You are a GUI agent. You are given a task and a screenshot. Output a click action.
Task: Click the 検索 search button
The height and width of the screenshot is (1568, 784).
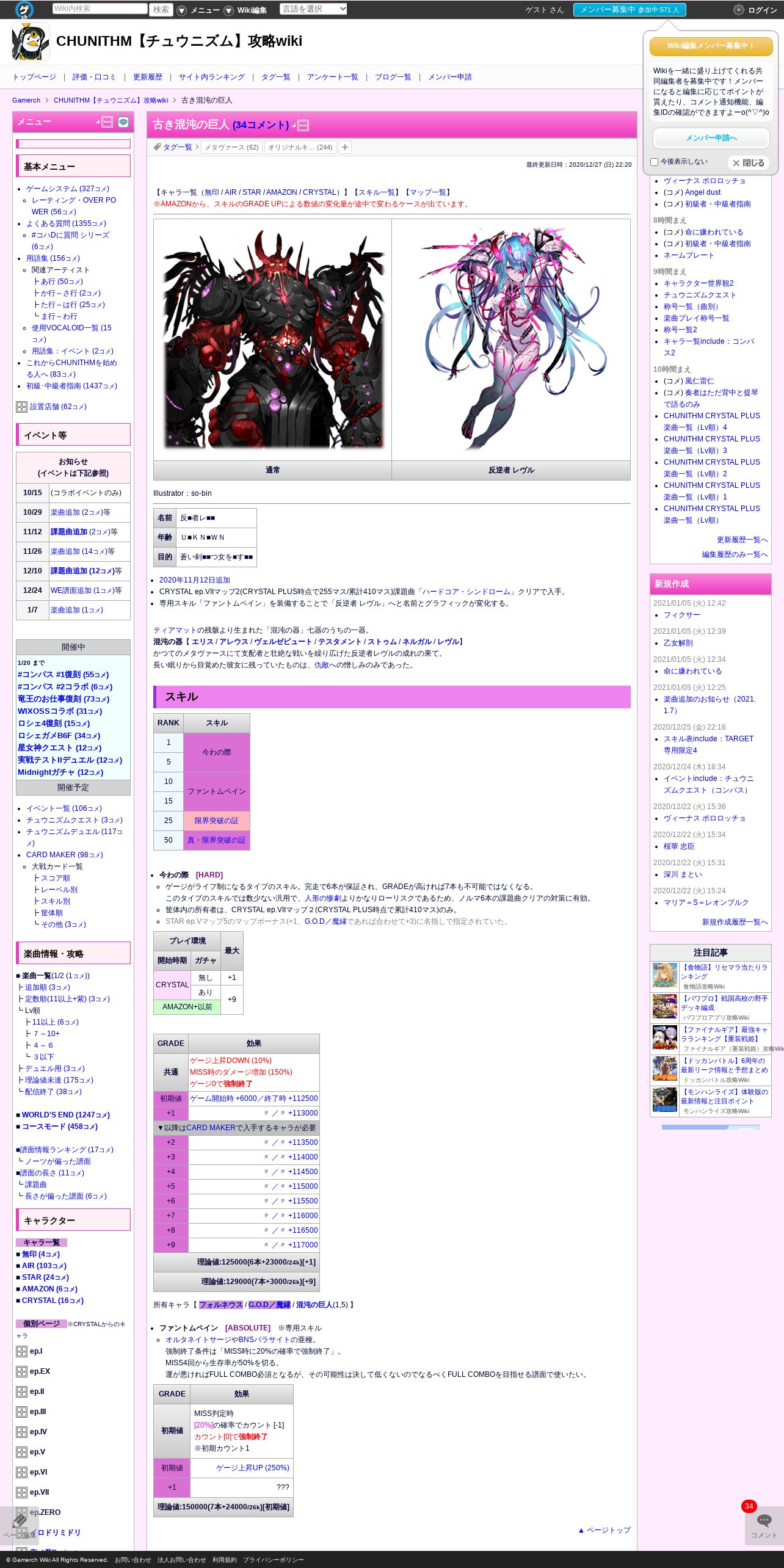point(161,9)
